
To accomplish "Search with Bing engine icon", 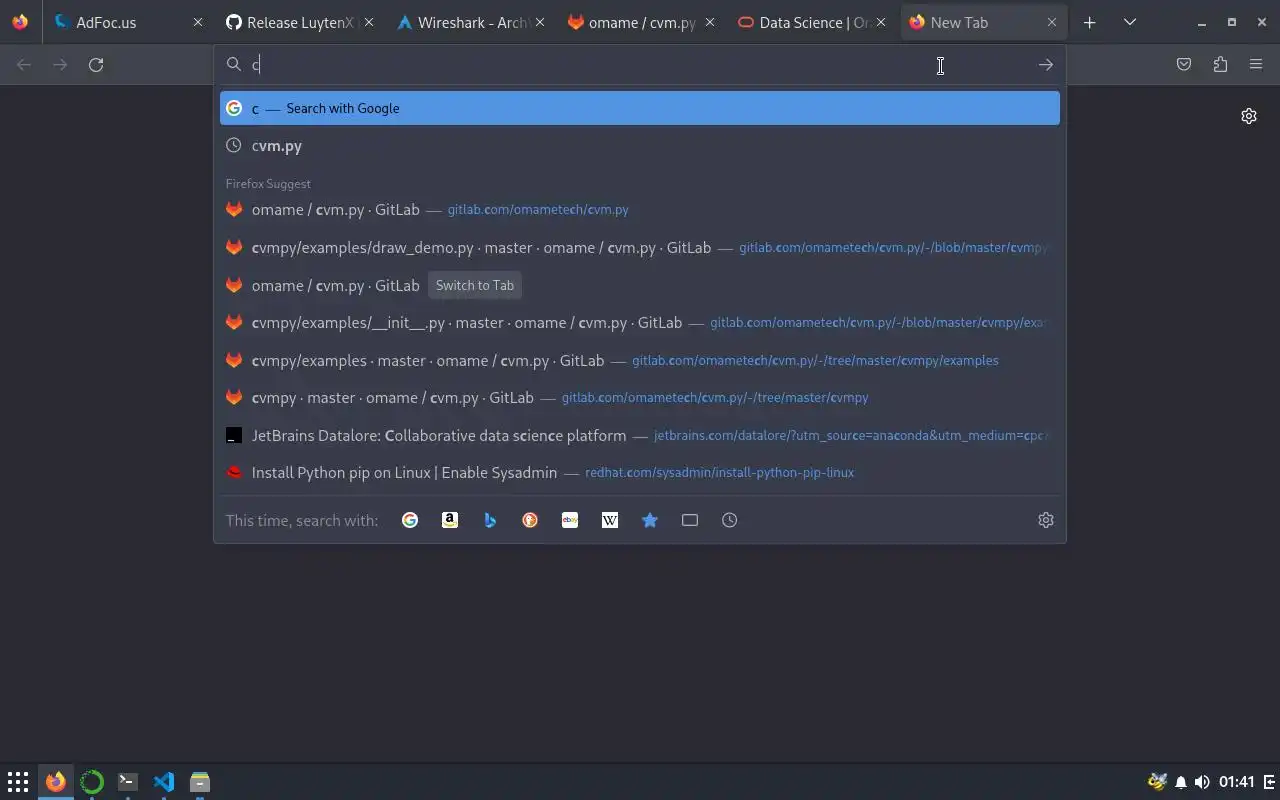I will (x=490, y=520).
